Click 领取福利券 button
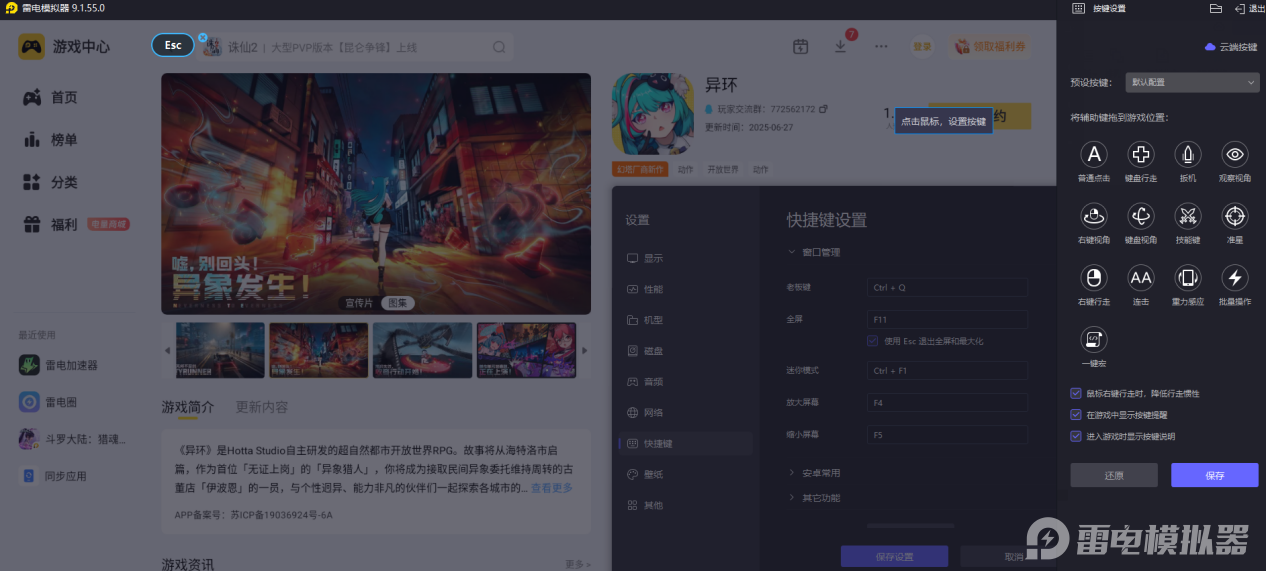This screenshot has width=1266, height=571. click(990, 46)
